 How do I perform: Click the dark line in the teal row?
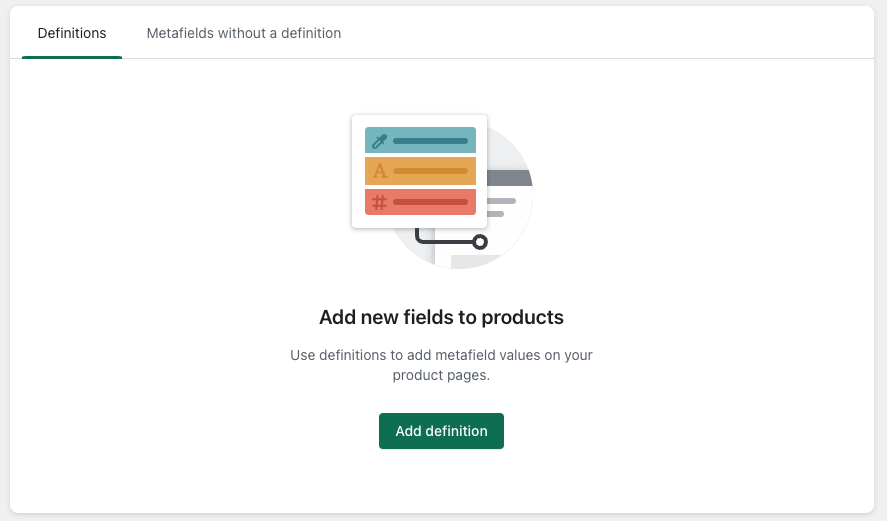click(x=430, y=141)
